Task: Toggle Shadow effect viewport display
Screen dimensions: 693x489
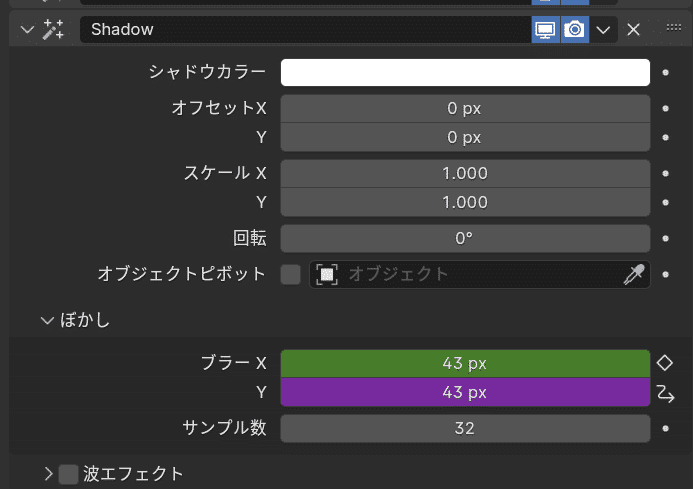Action: click(545, 30)
